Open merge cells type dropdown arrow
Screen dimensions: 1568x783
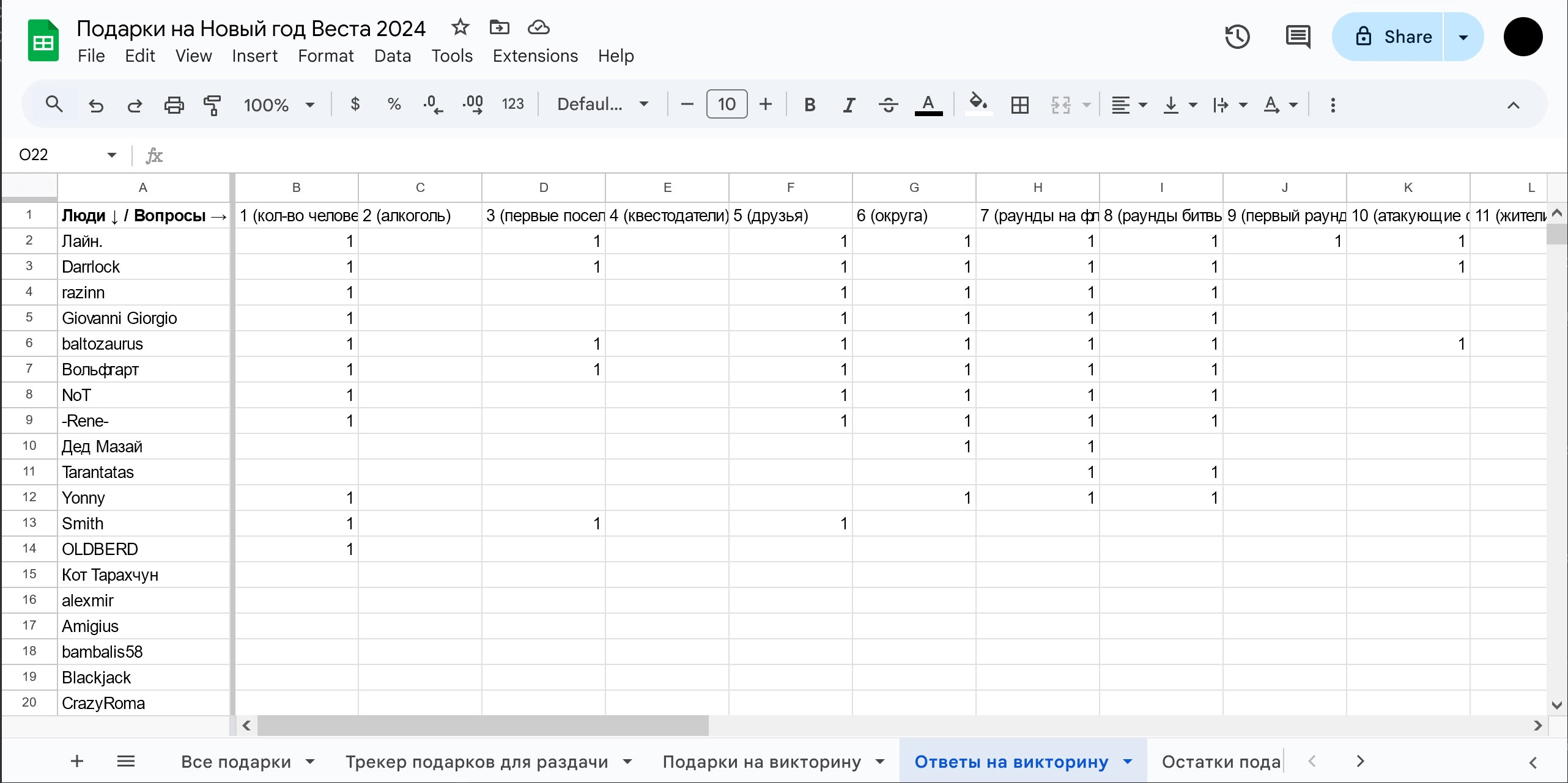1087,105
